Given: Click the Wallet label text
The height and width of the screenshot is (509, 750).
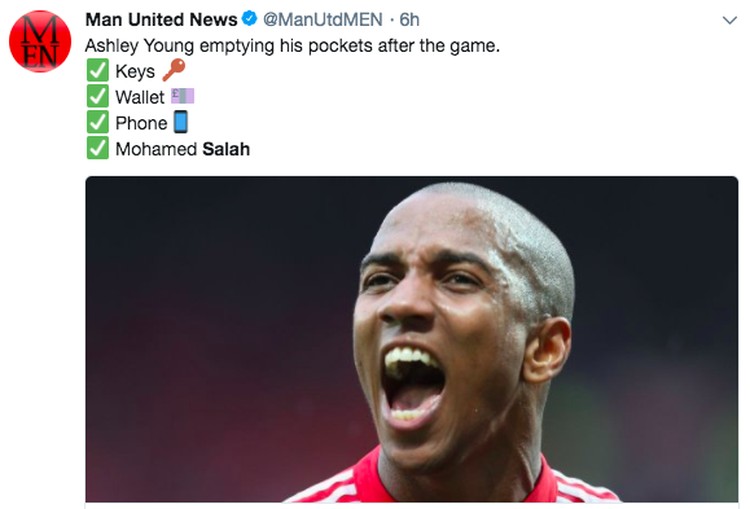Looking at the screenshot, I should click(140, 97).
